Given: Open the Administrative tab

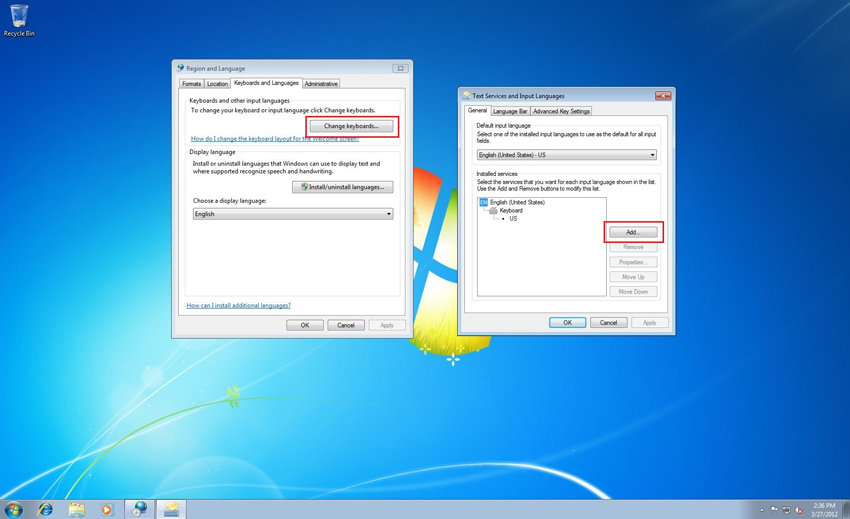Looking at the screenshot, I should (321, 84).
